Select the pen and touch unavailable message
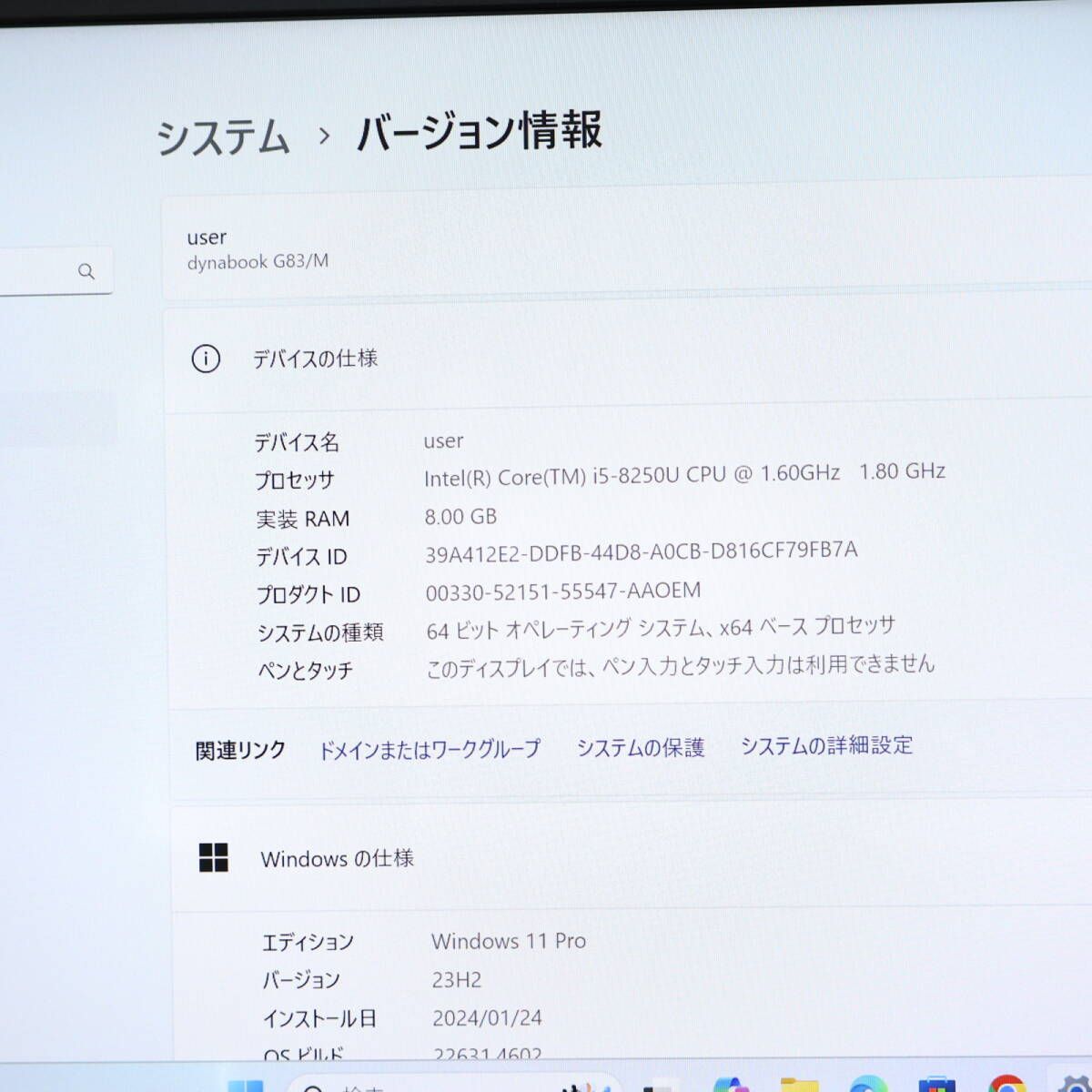The height and width of the screenshot is (1092, 1092). (x=681, y=665)
